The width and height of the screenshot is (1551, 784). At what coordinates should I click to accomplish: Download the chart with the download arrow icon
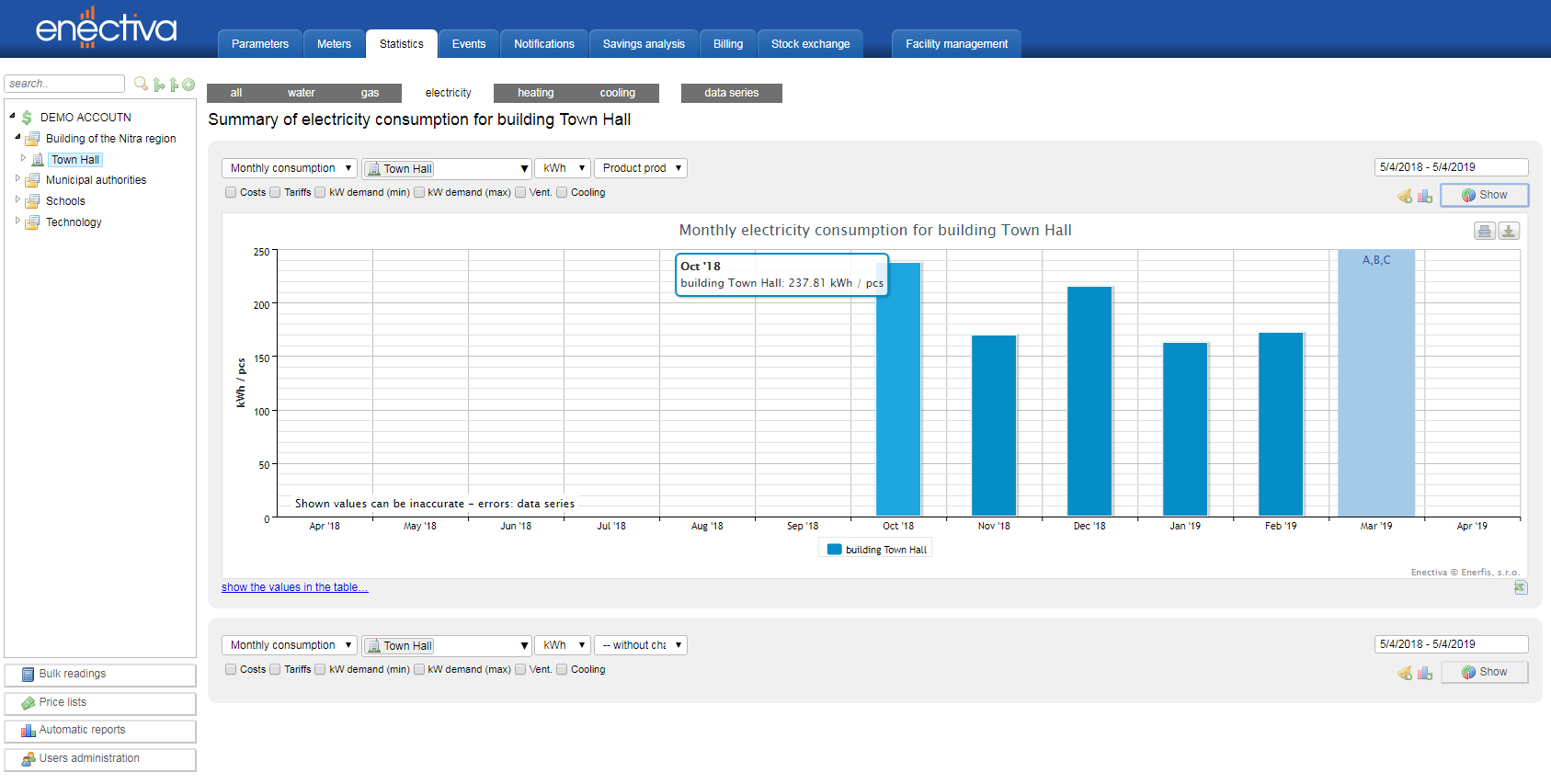pyautogui.click(x=1509, y=231)
